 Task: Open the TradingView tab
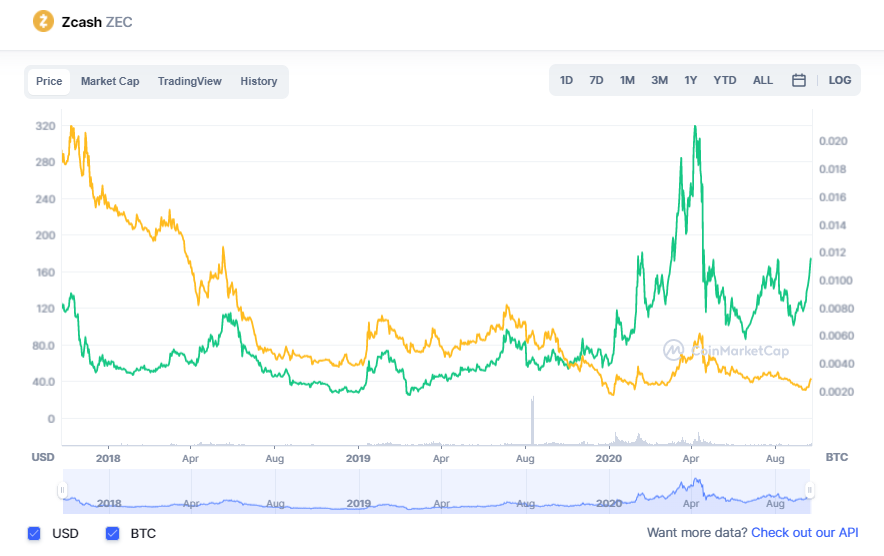(189, 81)
